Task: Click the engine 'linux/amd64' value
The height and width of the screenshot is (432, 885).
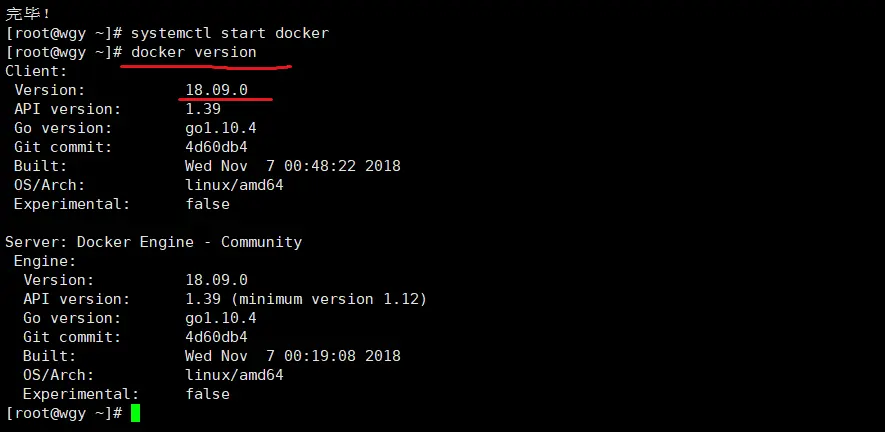Action: point(234,375)
